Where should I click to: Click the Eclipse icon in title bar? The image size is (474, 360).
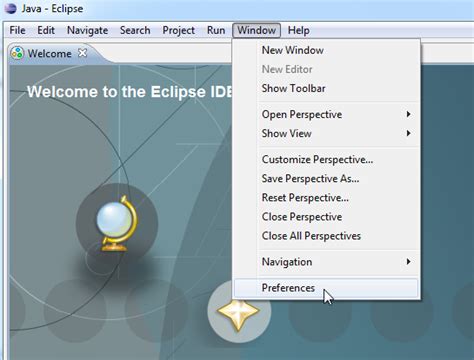click(x=10, y=8)
